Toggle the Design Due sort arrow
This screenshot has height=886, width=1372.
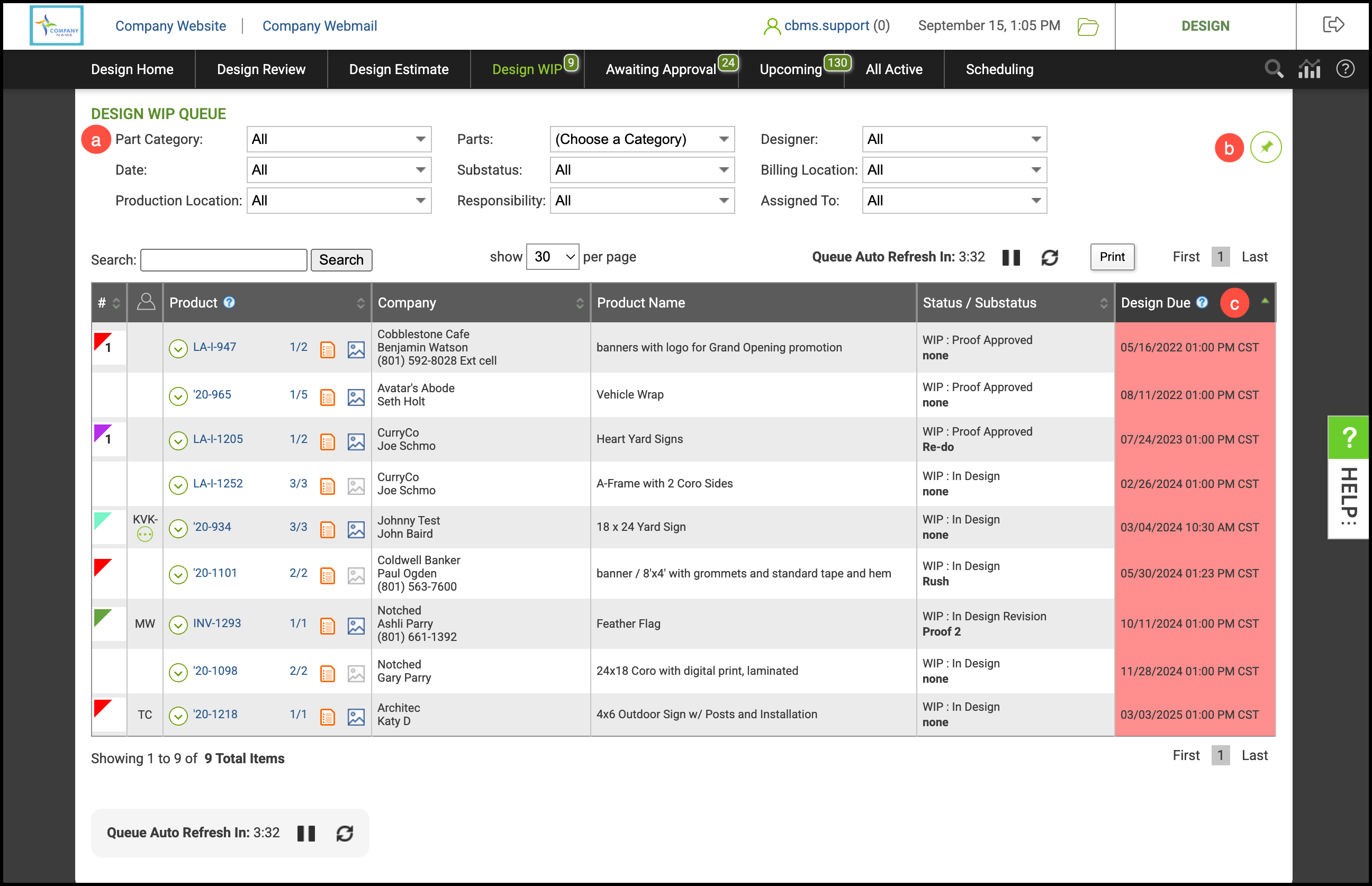1265,301
